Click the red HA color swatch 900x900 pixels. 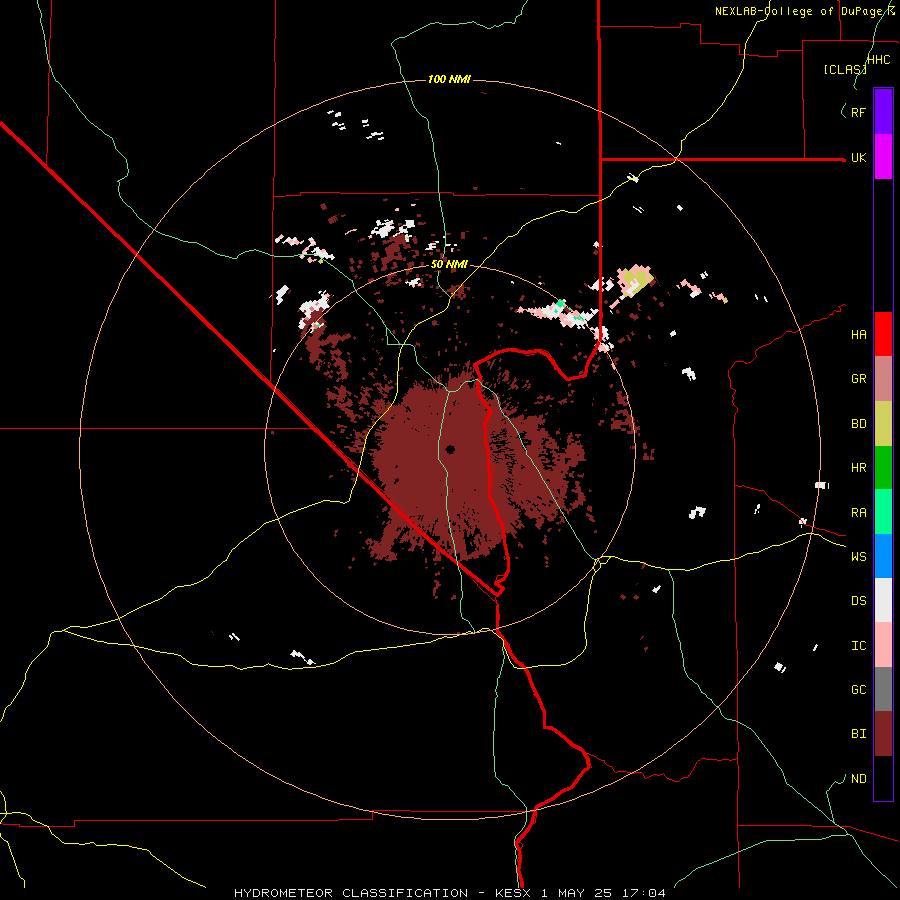(883, 334)
